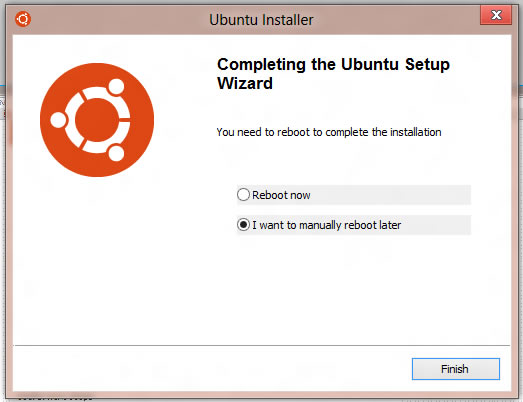Screen dimensions: 523x402
Task: Click the 'Reboot now' label text
Action: 281,195
